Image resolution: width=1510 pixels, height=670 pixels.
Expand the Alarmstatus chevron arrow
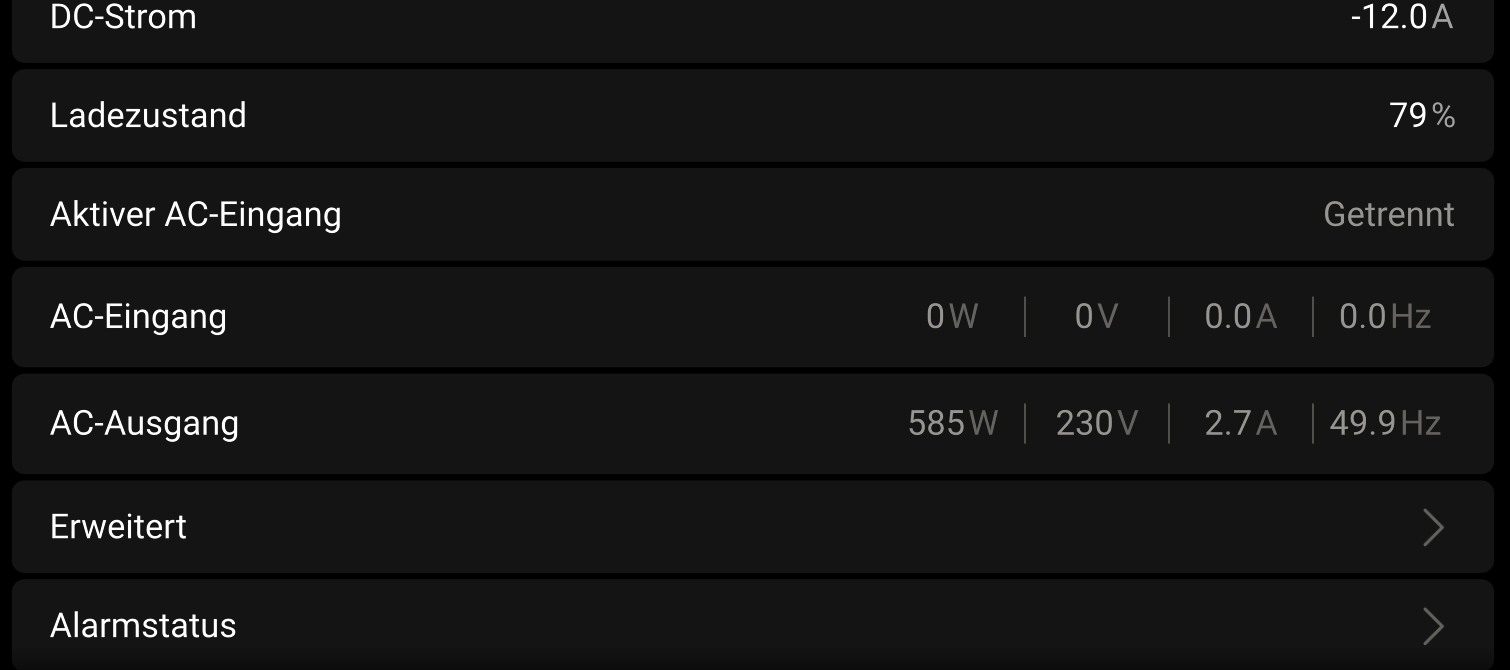pyautogui.click(x=1432, y=626)
